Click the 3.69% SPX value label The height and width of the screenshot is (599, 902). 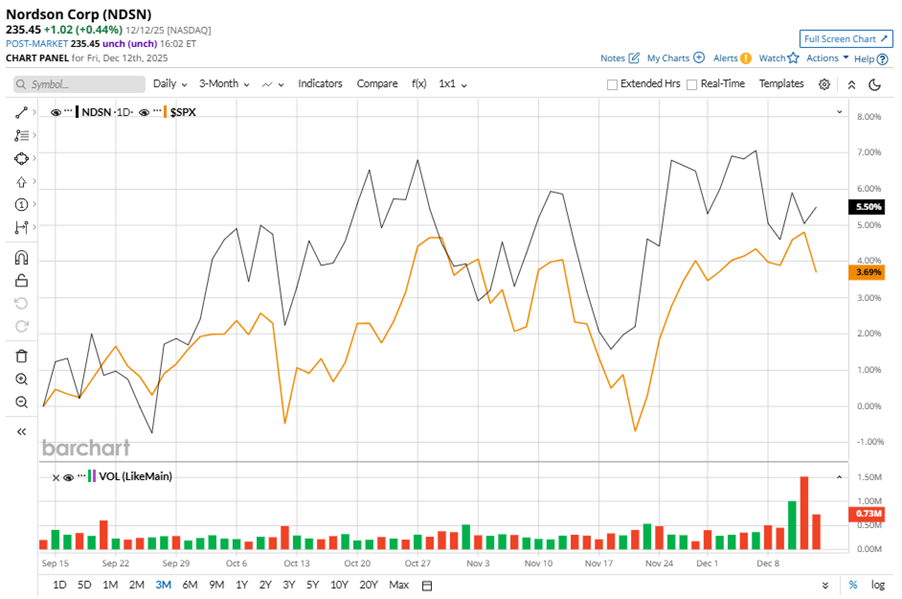click(867, 273)
